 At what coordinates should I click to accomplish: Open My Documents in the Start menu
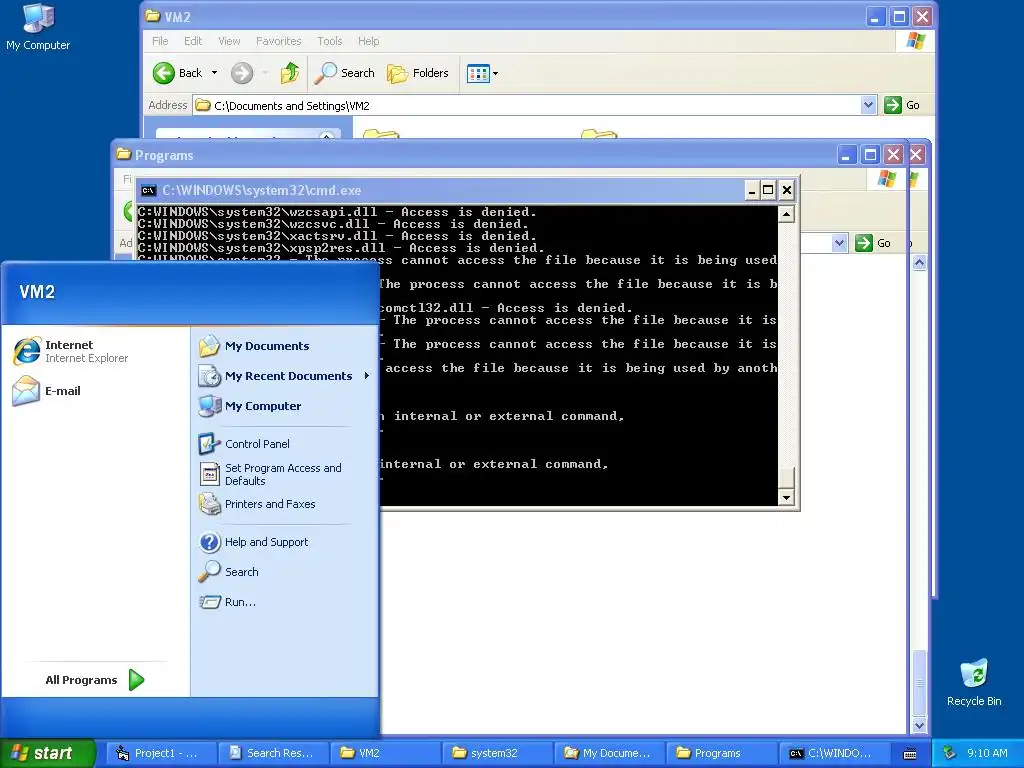254,346
